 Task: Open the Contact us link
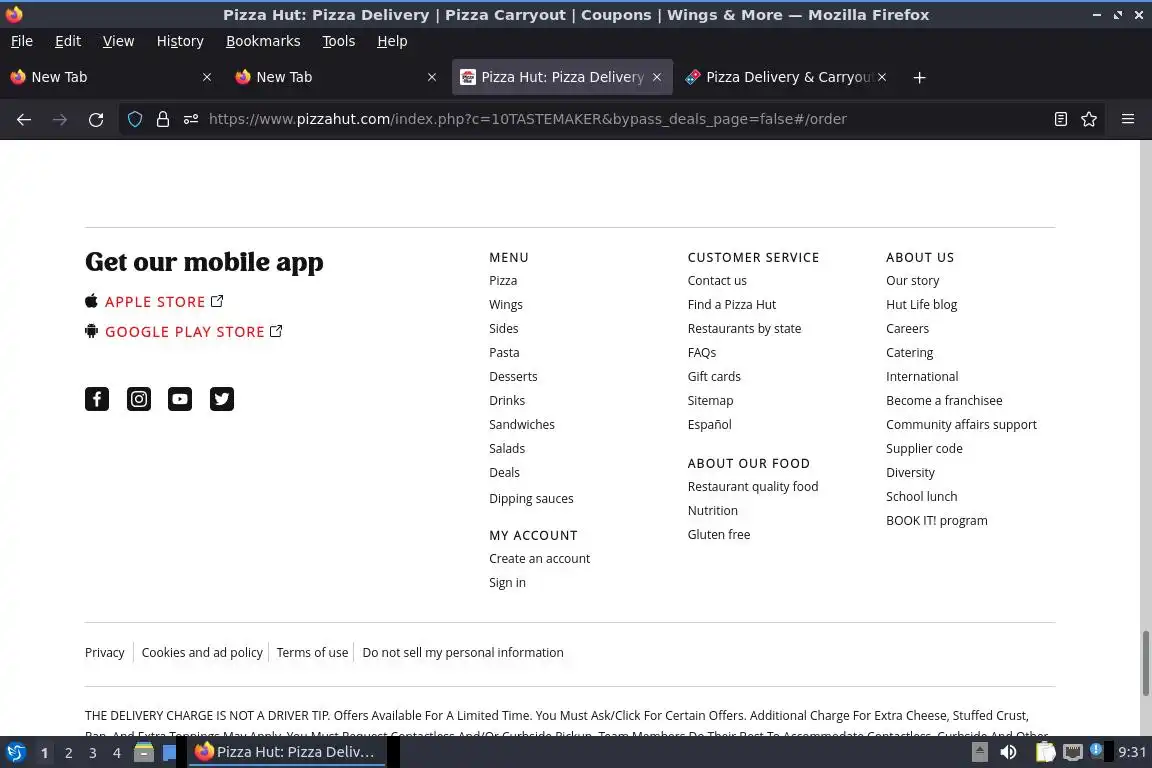pos(717,281)
